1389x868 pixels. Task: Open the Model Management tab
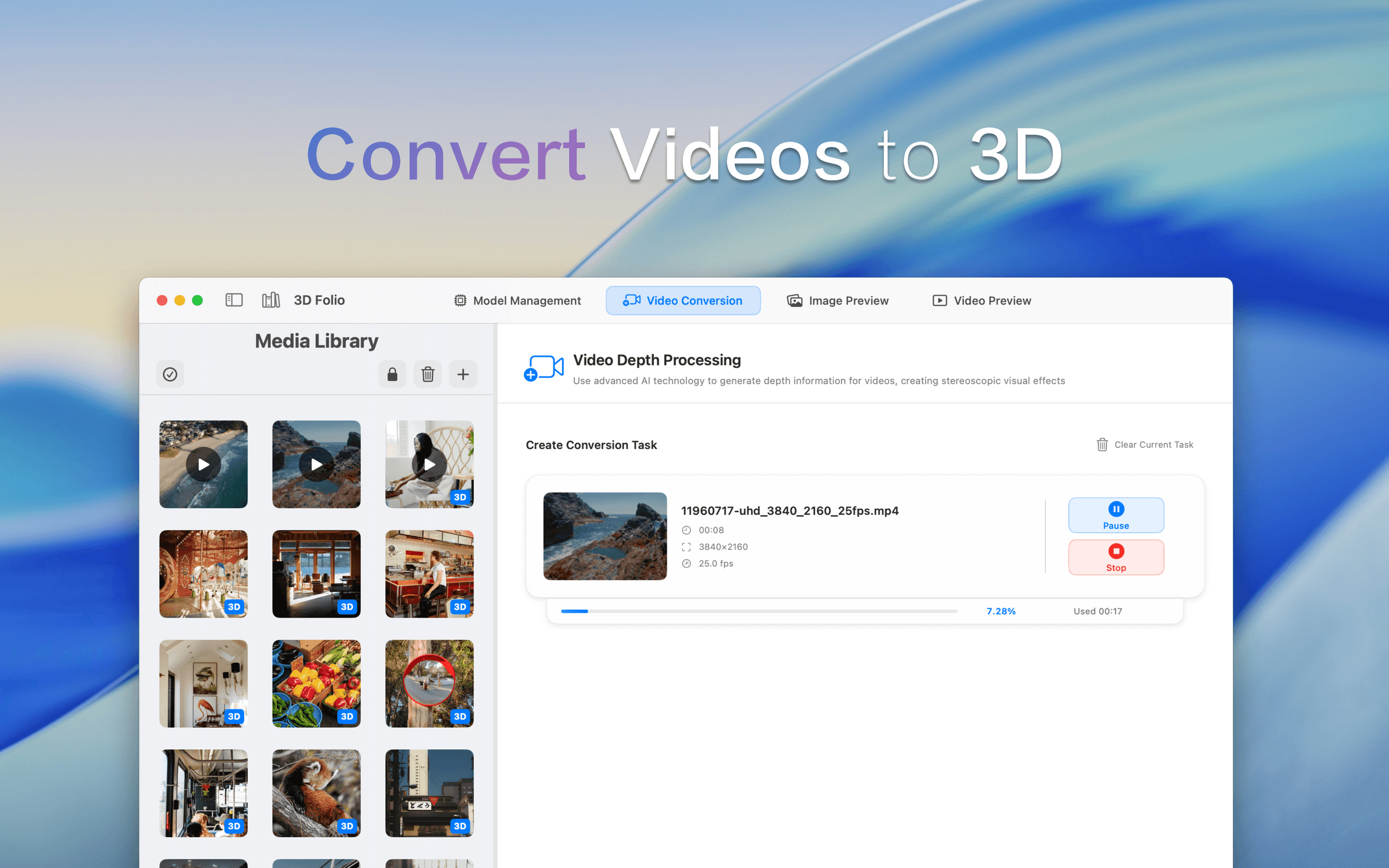coord(517,301)
